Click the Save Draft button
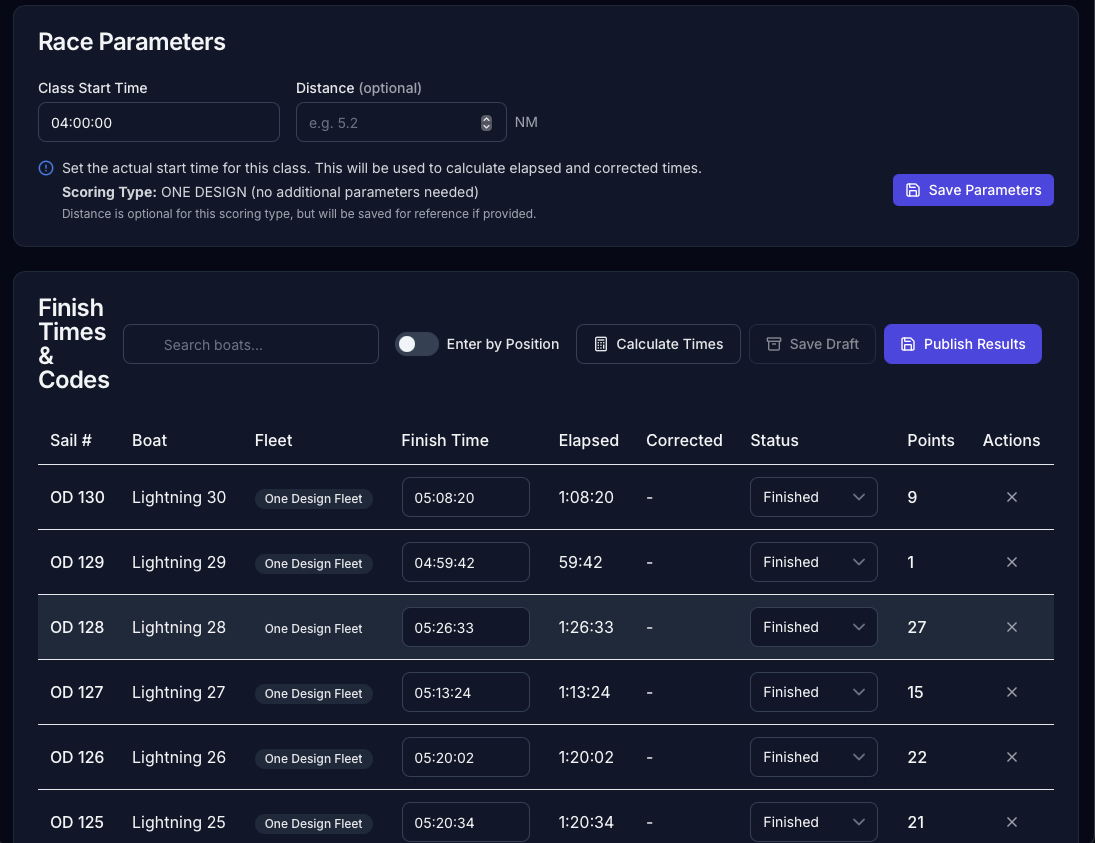The height and width of the screenshot is (843, 1095). click(812, 344)
